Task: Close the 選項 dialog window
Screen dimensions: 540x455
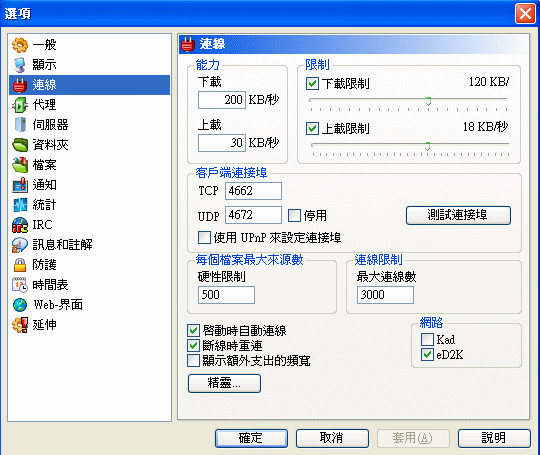Action: [525, 14]
